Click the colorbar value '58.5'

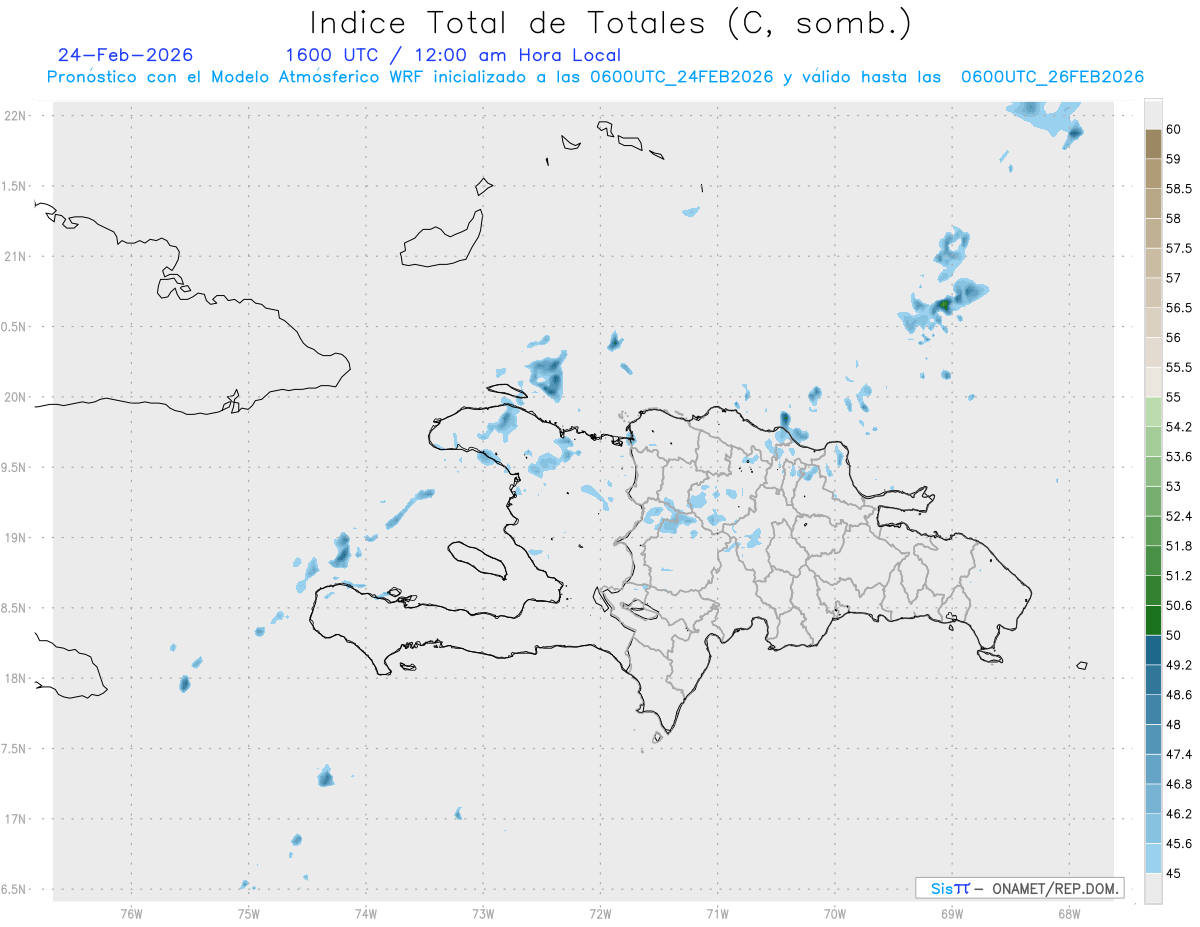pos(1179,189)
